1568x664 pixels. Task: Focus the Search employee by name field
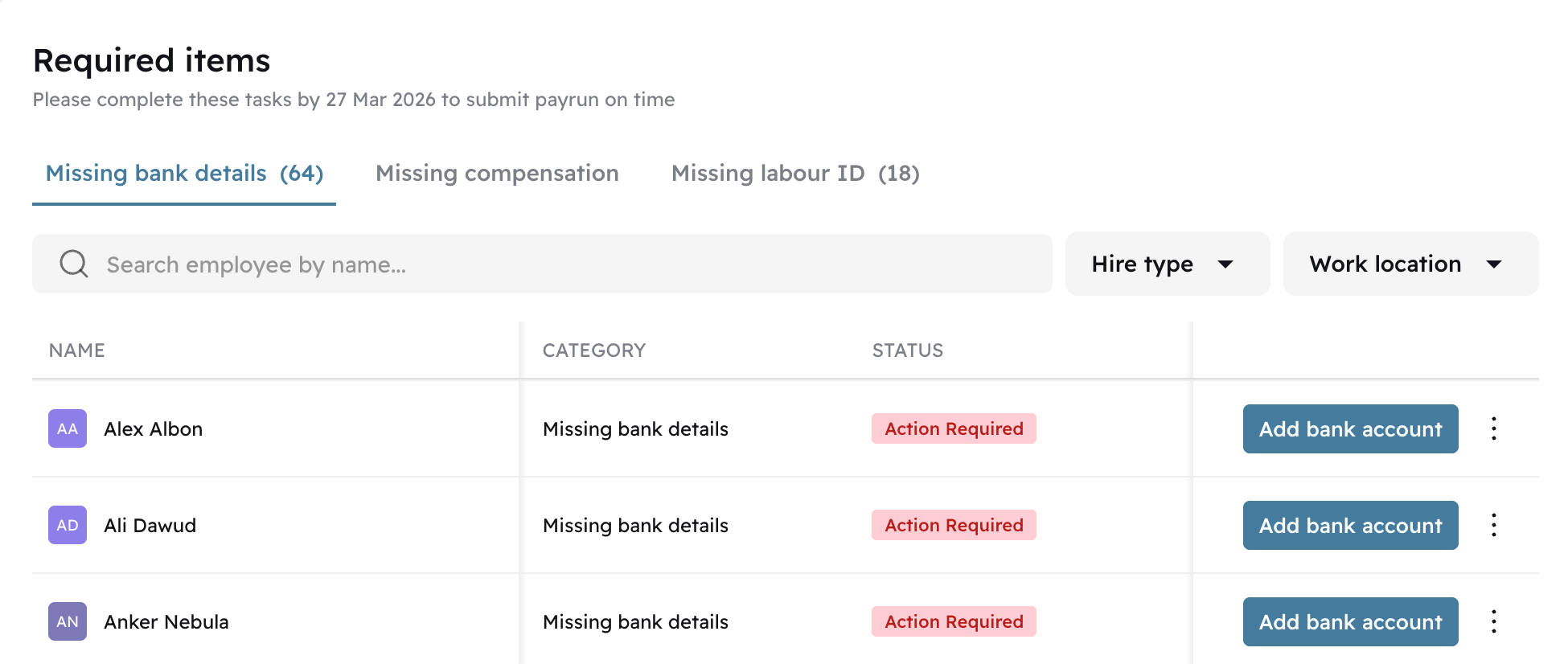click(x=542, y=264)
